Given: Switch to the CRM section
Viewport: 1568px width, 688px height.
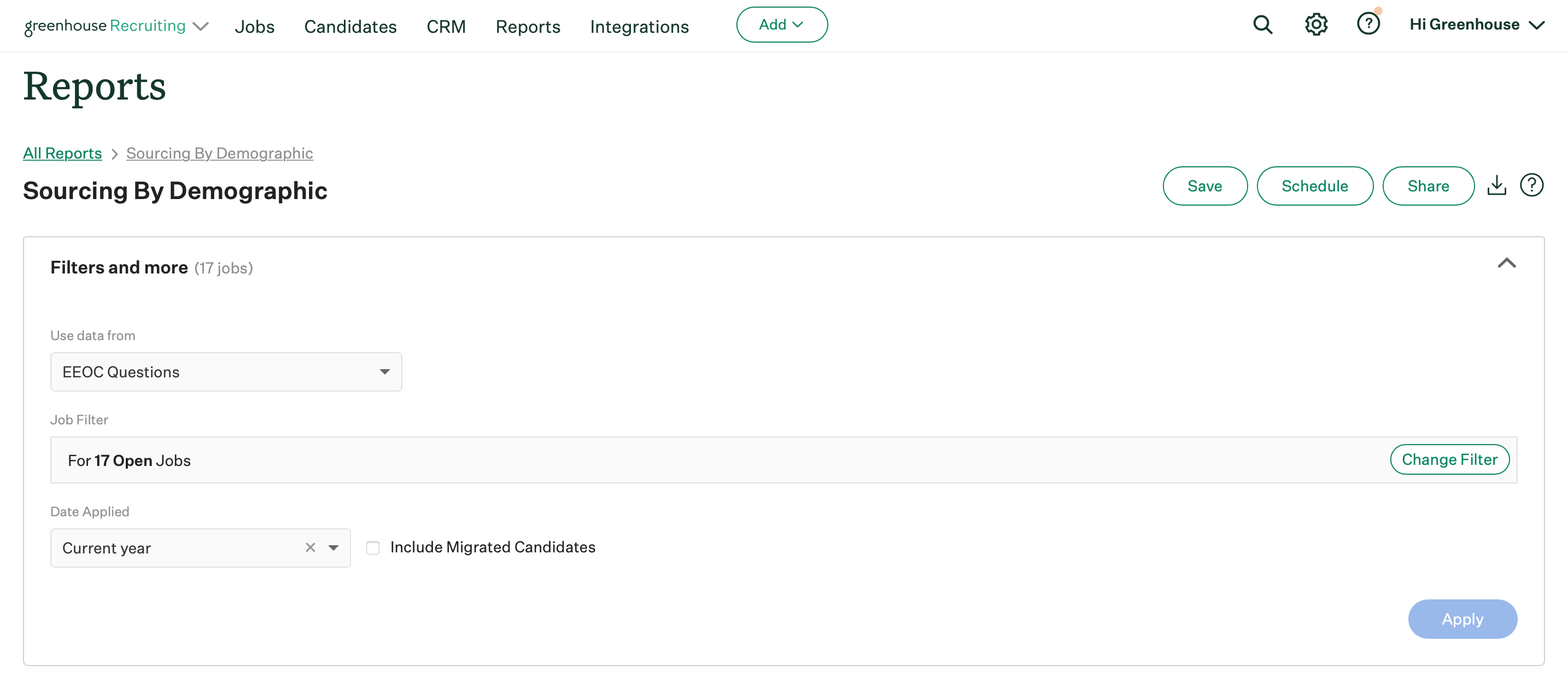Looking at the screenshot, I should click(x=446, y=26).
